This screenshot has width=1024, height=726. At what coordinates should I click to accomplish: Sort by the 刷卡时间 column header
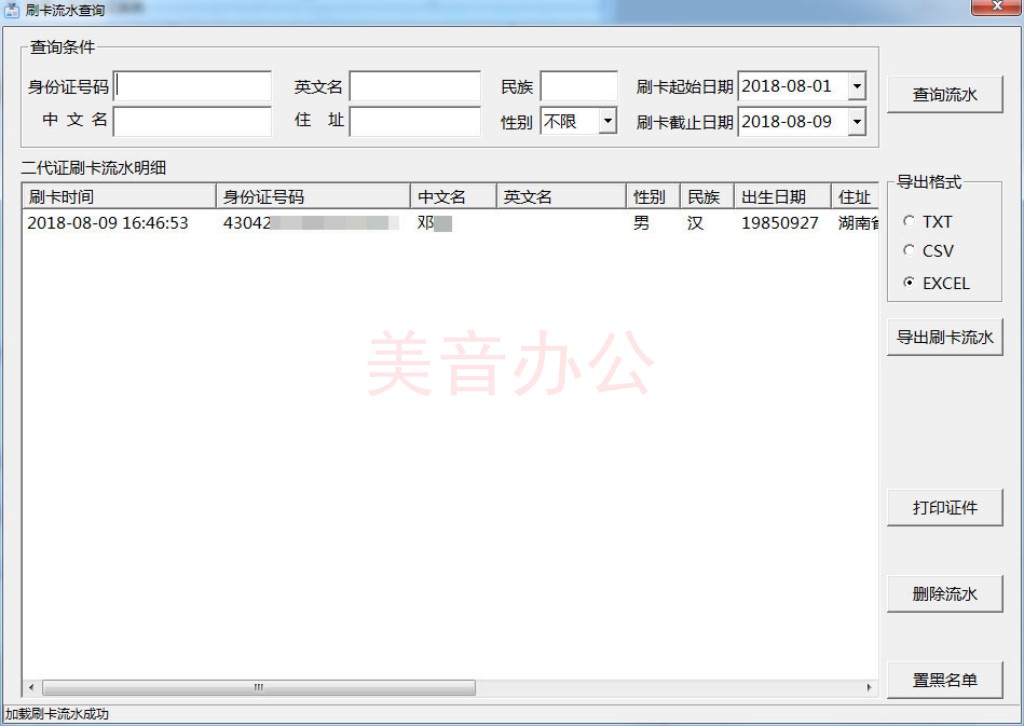click(118, 197)
